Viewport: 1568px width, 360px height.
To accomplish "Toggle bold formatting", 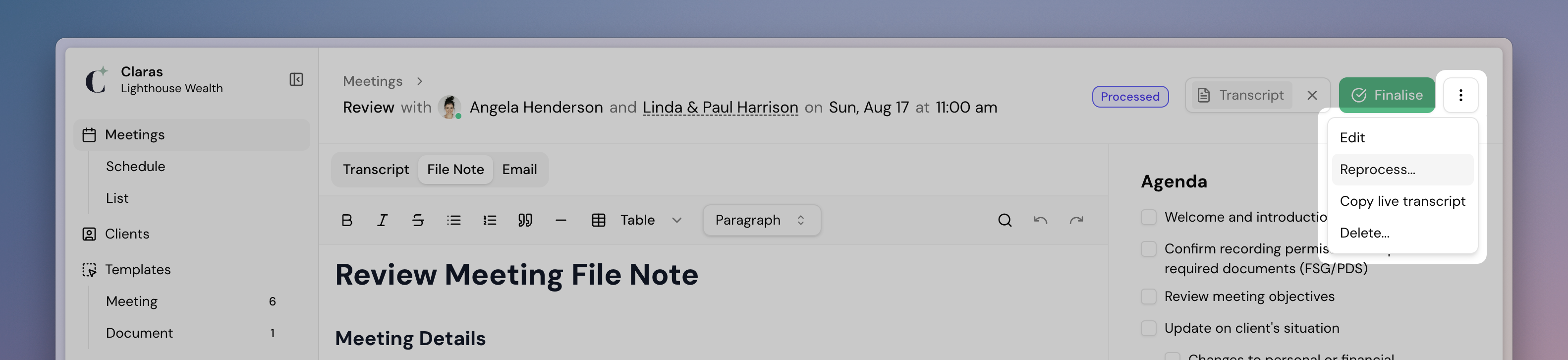I will point(347,220).
